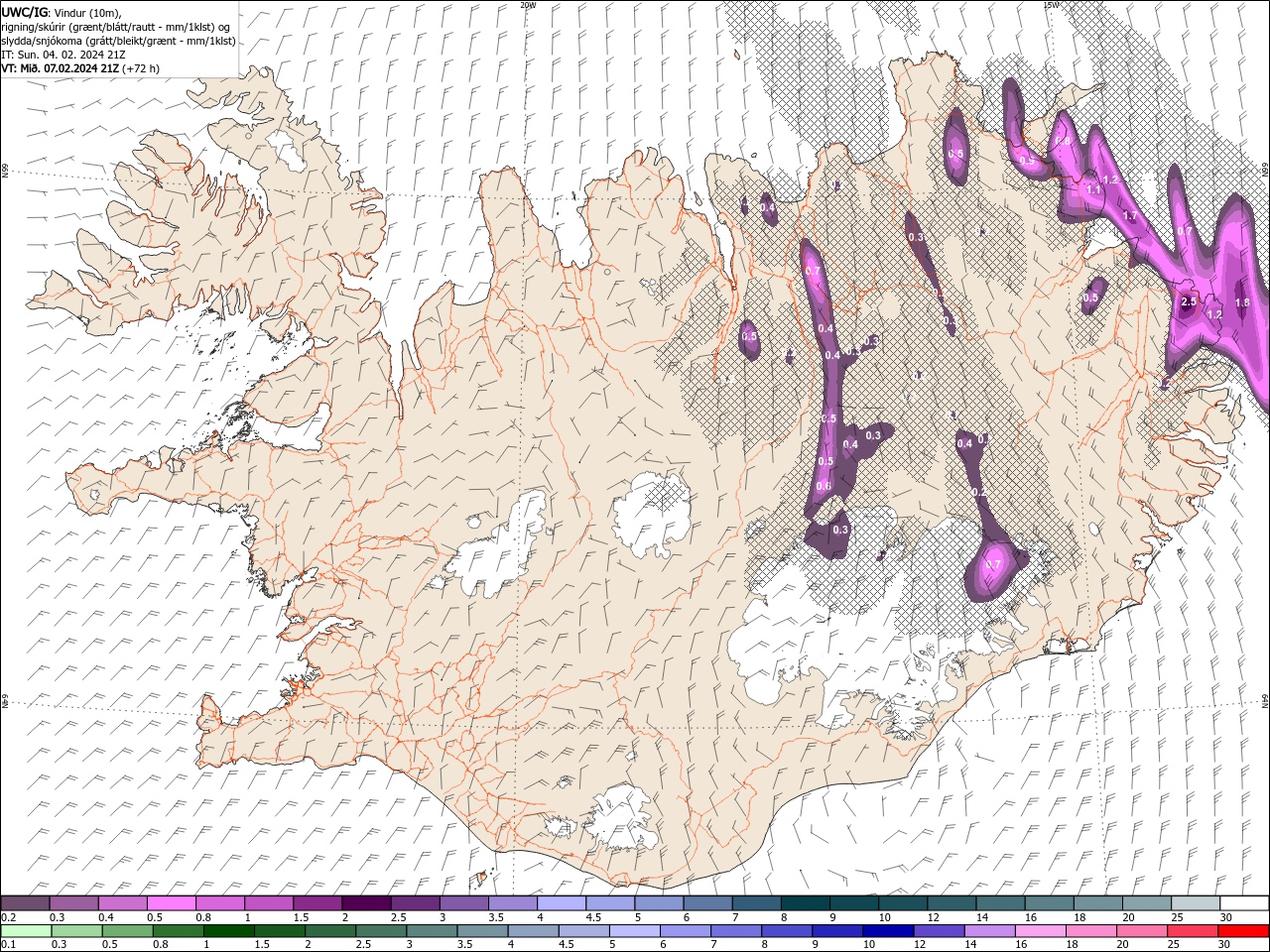The width and height of the screenshot is (1270, 952).
Task: Select the dark teal 8–9 snow legend swatch
Action: [x=806, y=903]
